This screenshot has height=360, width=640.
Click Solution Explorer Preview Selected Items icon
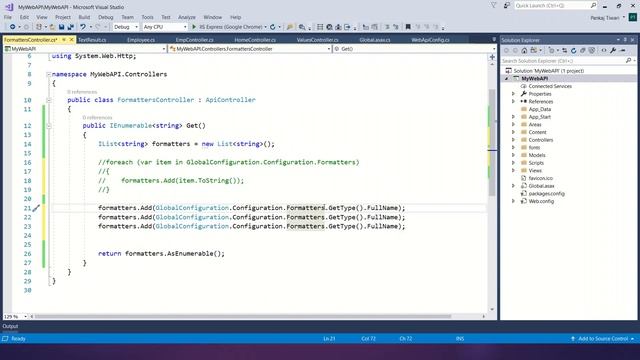point(623,51)
